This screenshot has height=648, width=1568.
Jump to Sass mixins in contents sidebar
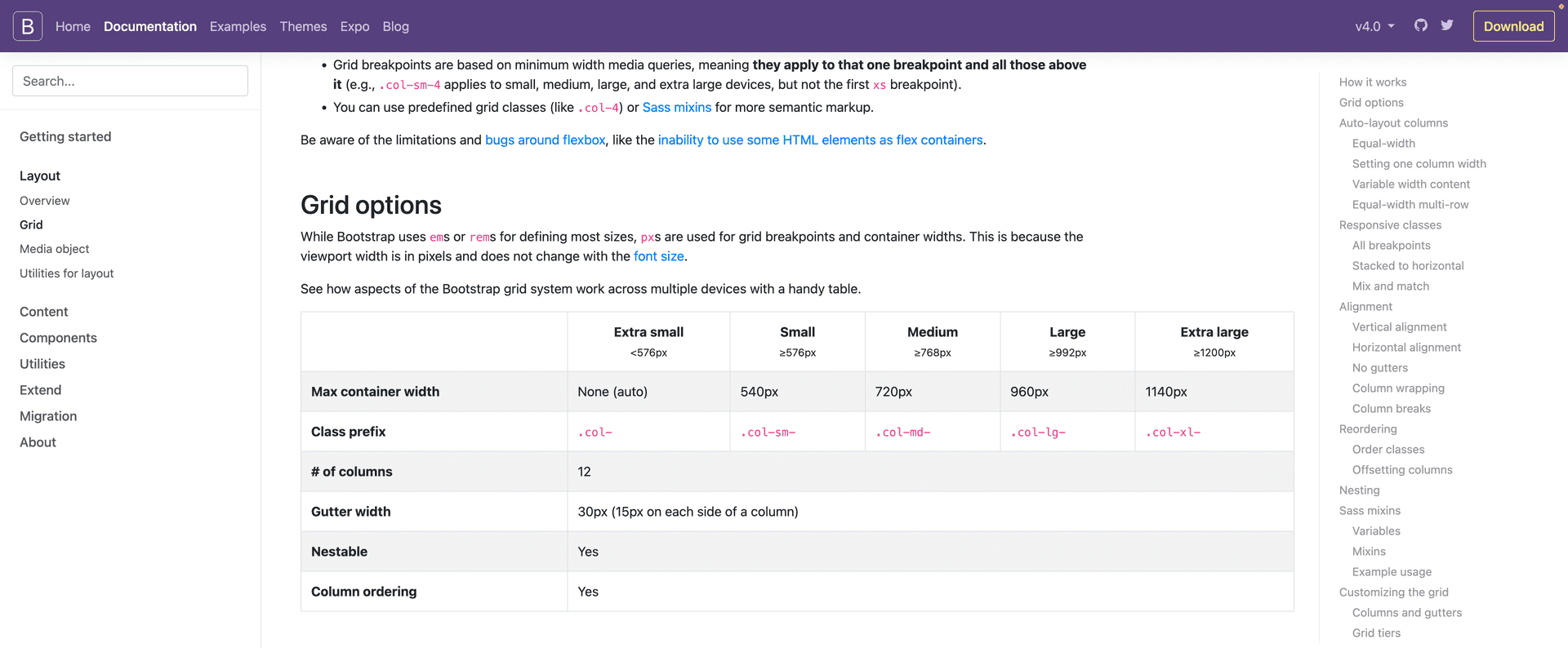1370,511
